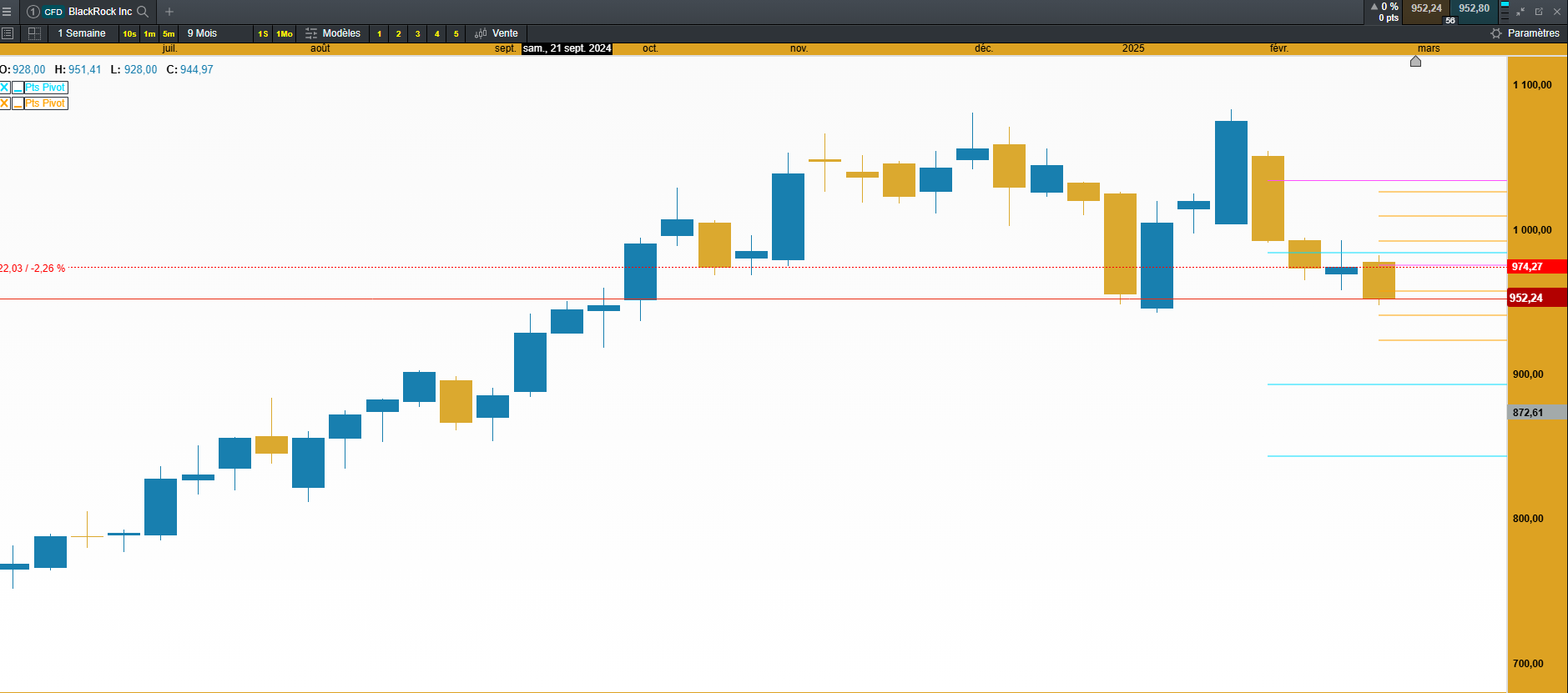Open the list panel icon in toolbar
This screenshot has height=693, width=1568.
(x=8, y=33)
